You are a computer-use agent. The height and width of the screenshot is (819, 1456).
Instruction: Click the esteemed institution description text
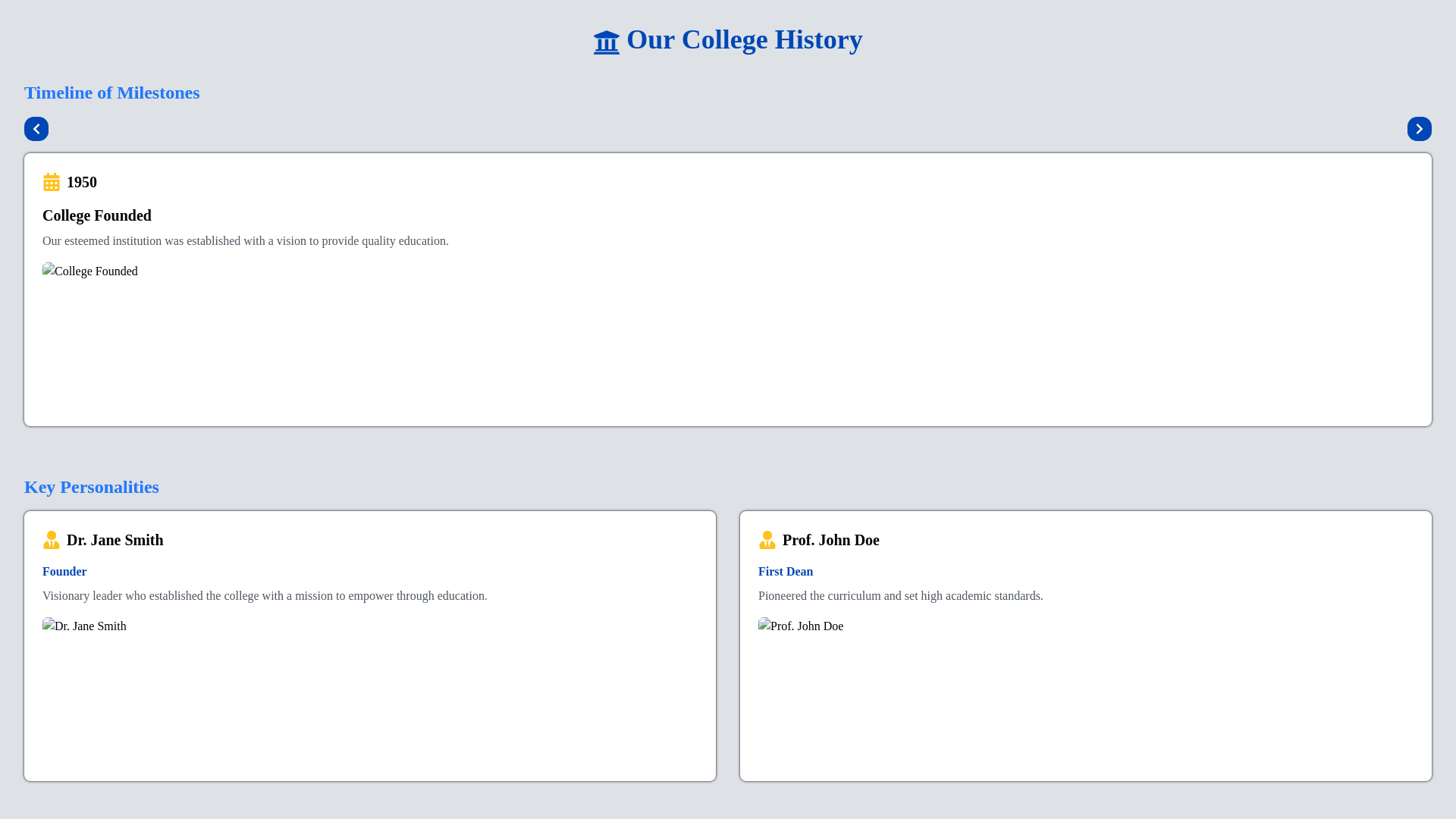pyautogui.click(x=245, y=241)
